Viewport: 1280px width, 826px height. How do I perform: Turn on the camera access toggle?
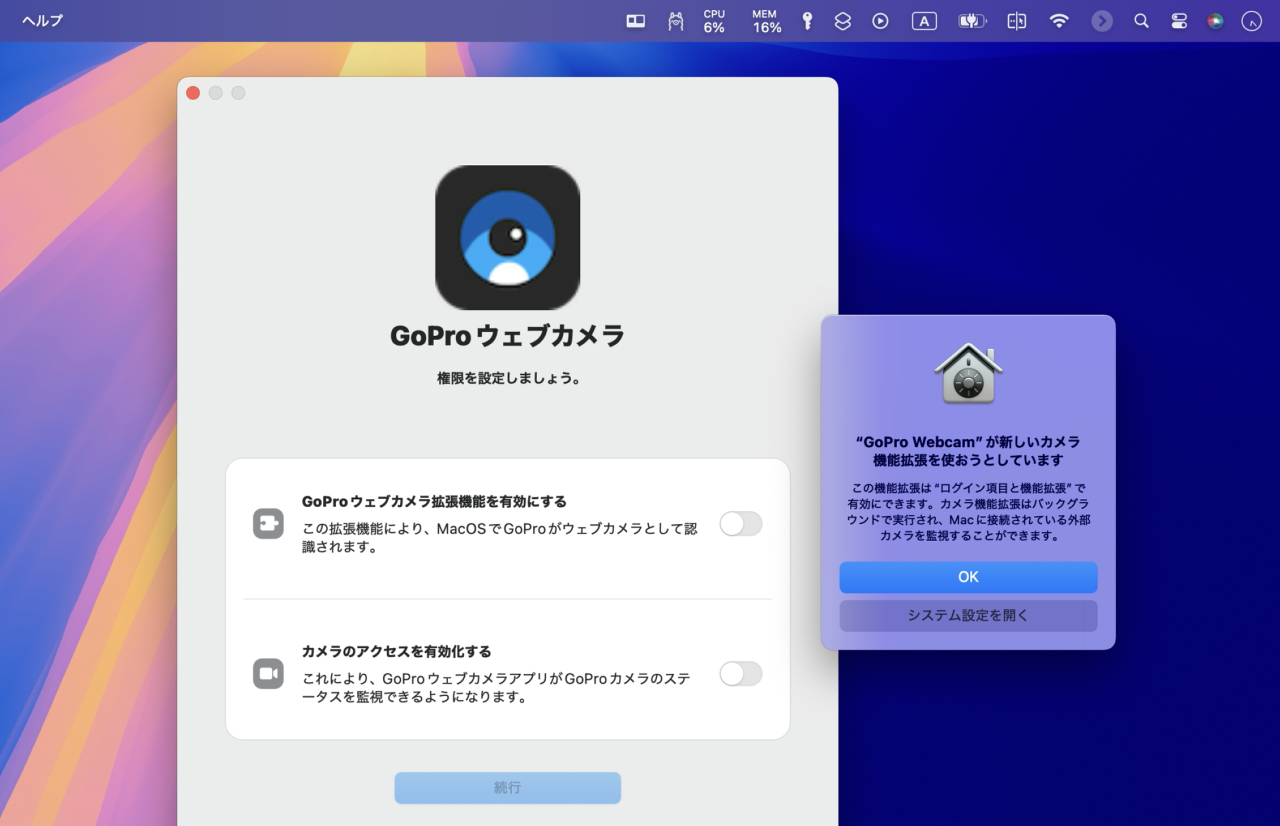(x=741, y=674)
